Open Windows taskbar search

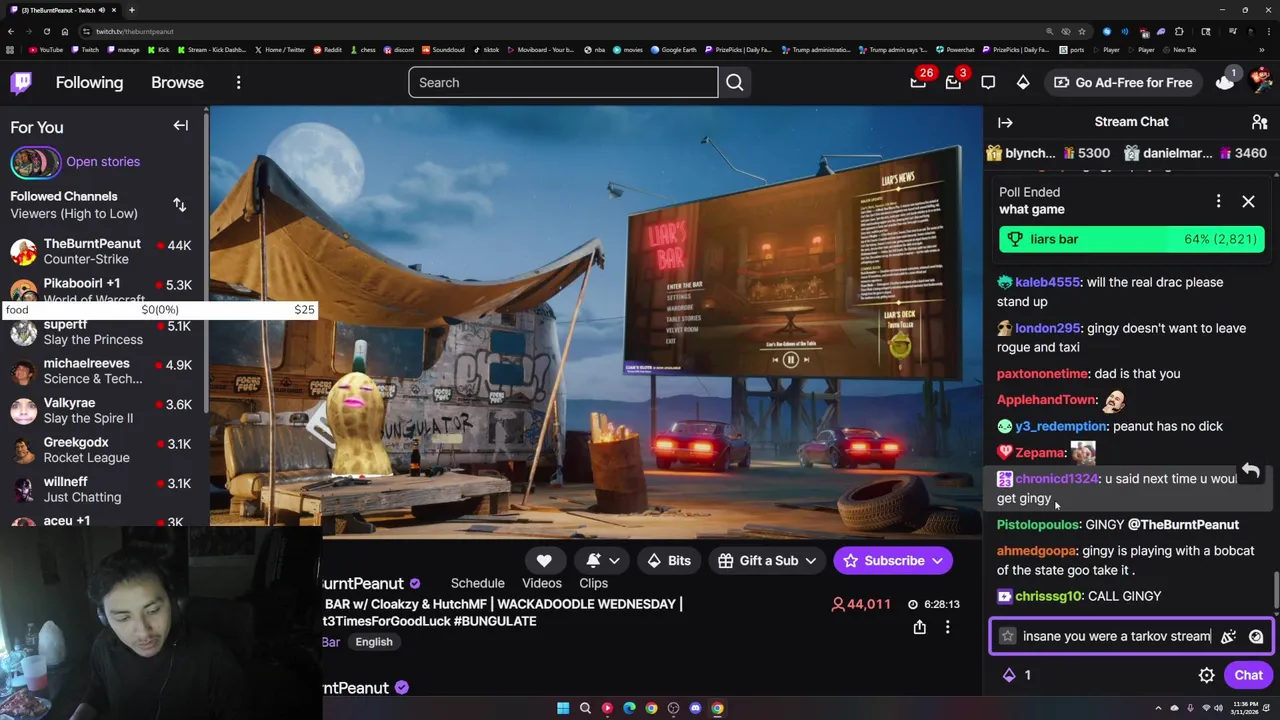585,708
